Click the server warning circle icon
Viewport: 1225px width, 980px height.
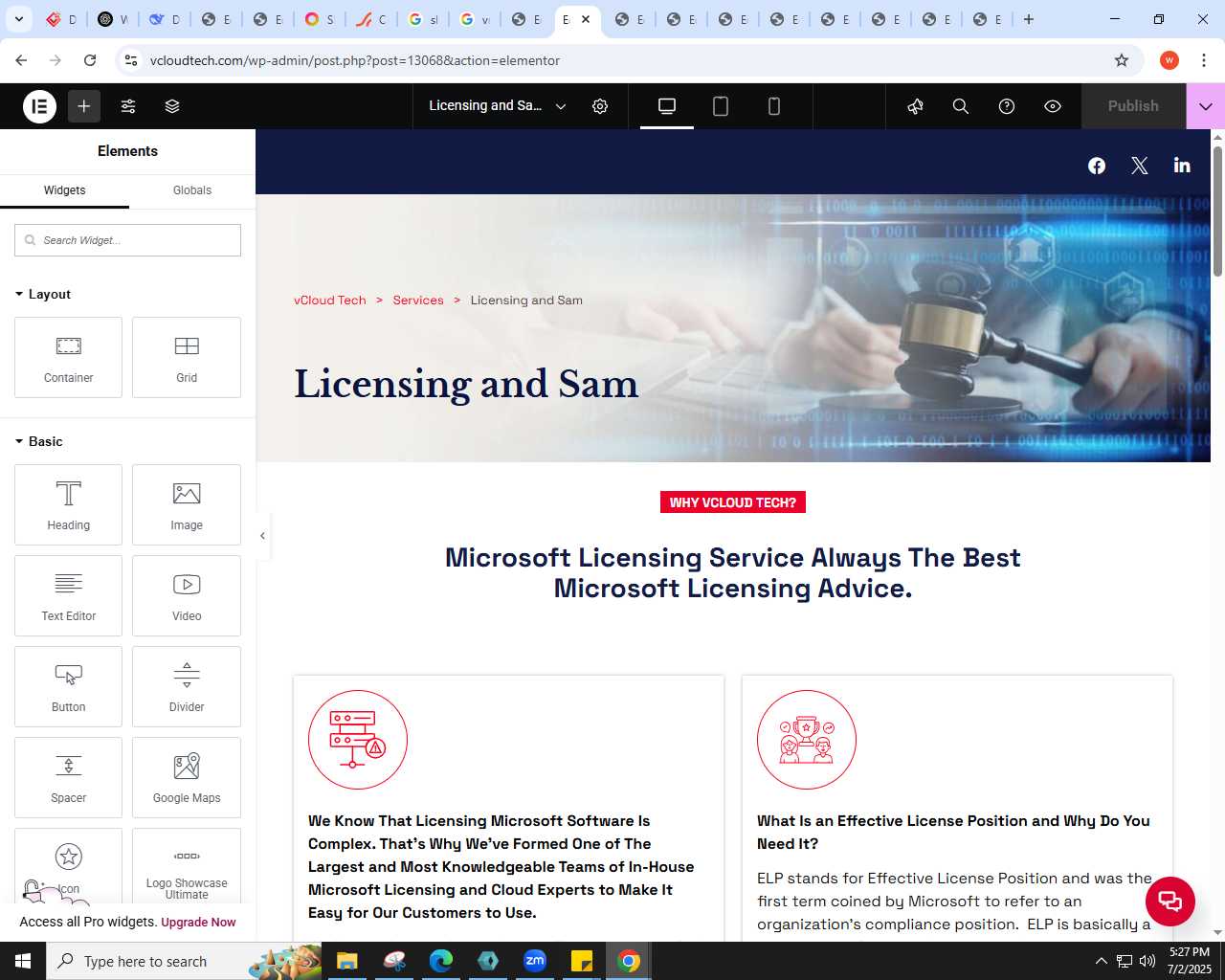(358, 740)
